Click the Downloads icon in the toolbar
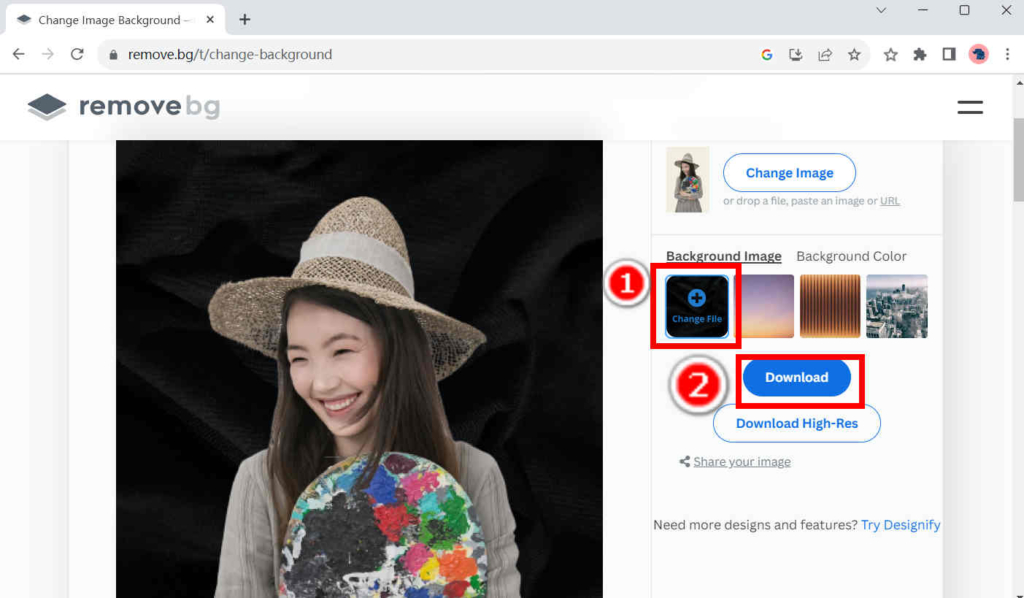The height and width of the screenshot is (598, 1024). [x=795, y=54]
